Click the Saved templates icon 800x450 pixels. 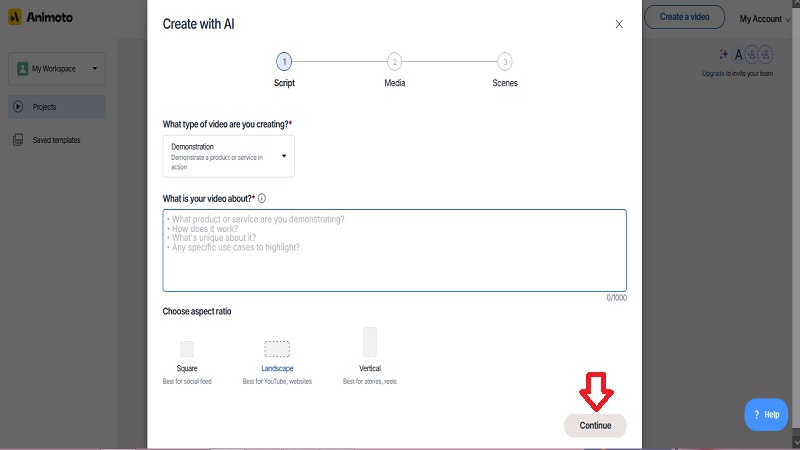click(18, 140)
